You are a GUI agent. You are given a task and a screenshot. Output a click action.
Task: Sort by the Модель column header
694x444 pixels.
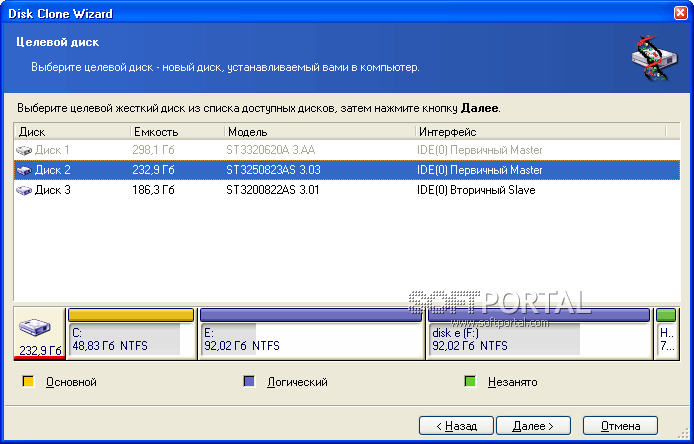tap(320, 132)
